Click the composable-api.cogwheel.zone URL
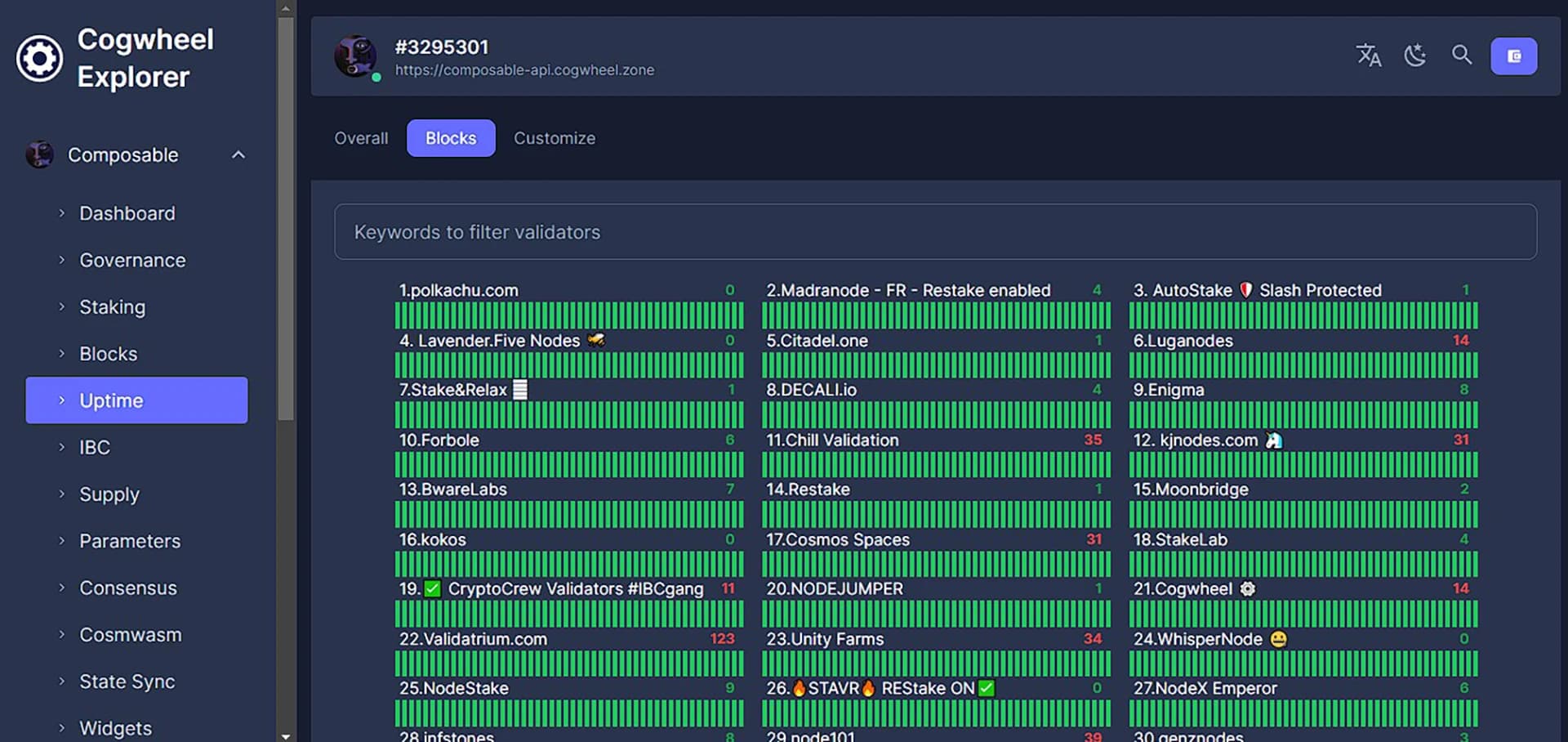This screenshot has width=1568, height=742. (524, 70)
